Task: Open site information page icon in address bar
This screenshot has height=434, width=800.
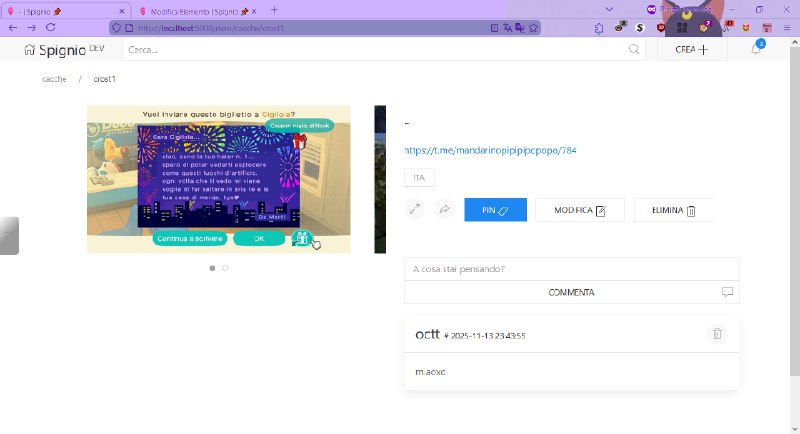Action: tap(129, 28)
